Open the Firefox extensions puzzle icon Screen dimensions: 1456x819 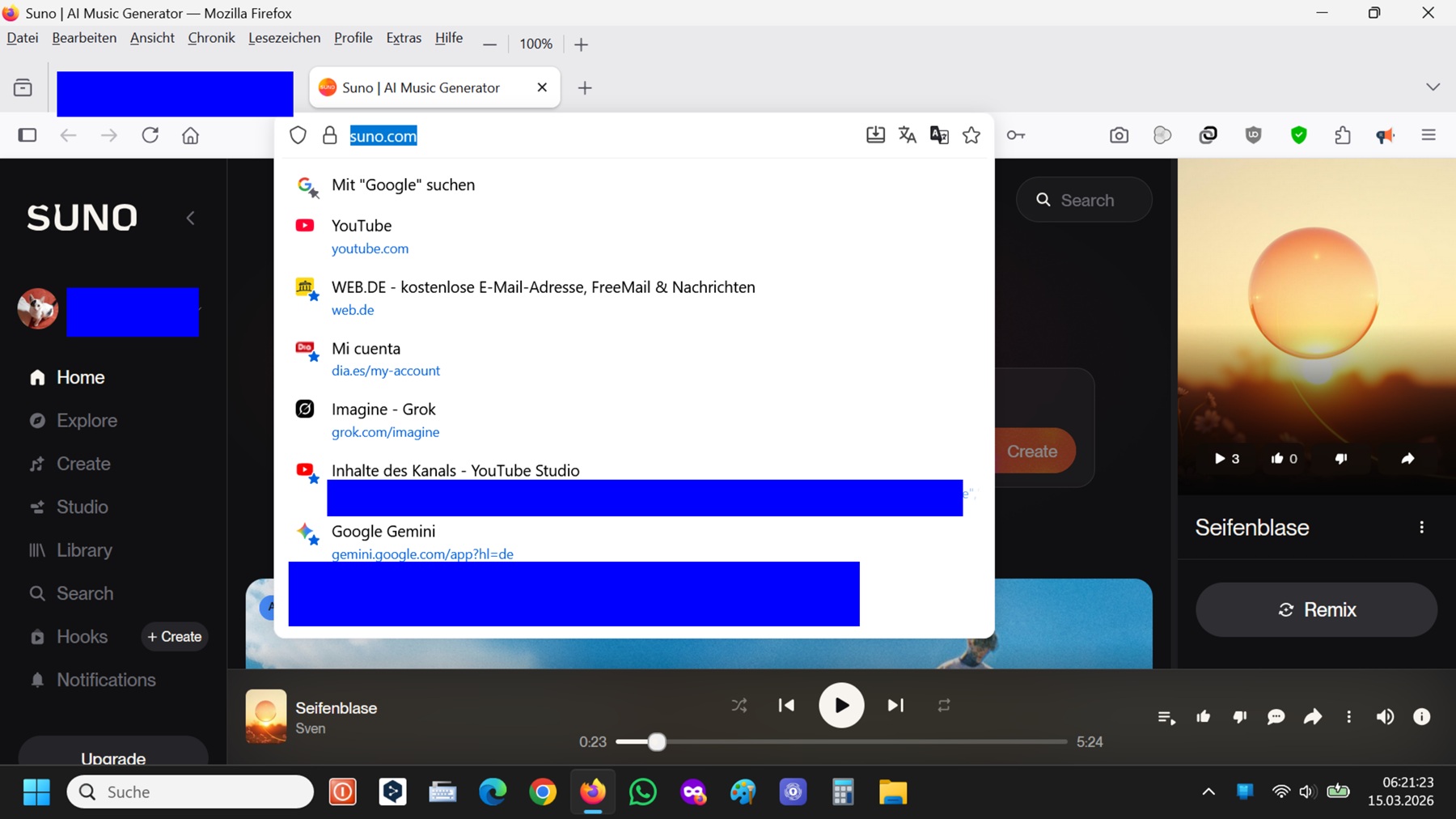tap(1343, 135)
